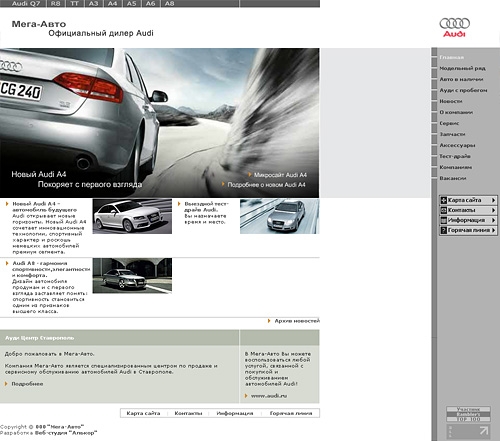Open О компании menu item

click(x=456, y=112)
